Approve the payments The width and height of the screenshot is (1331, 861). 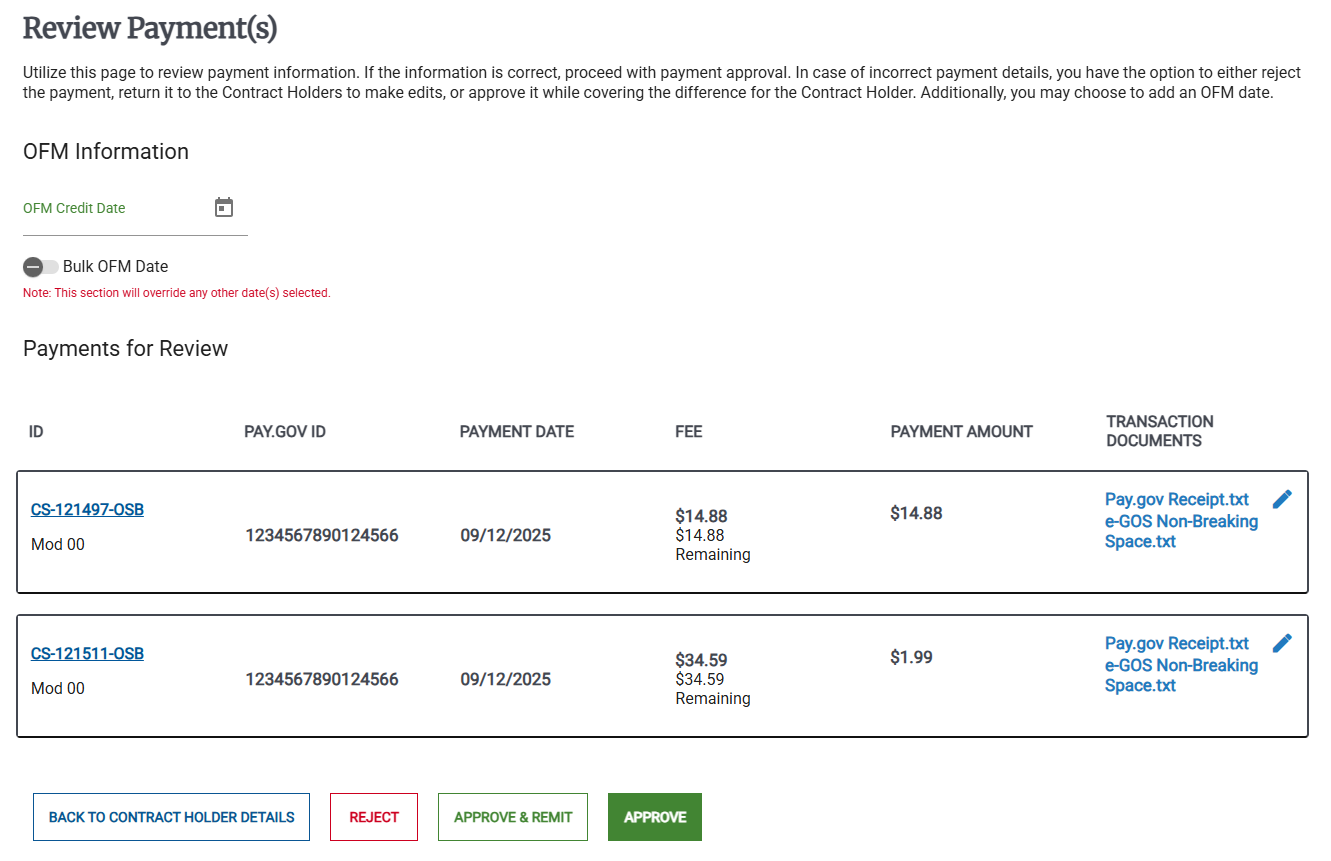[654, 817]
